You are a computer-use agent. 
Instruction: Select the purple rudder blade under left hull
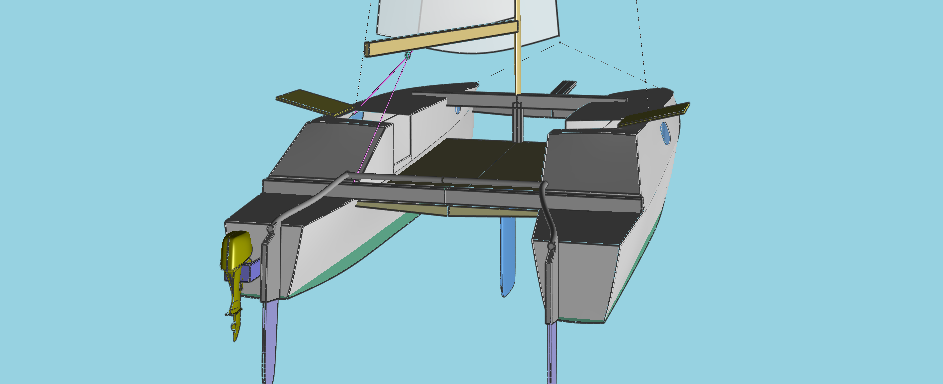pos(271,341)
